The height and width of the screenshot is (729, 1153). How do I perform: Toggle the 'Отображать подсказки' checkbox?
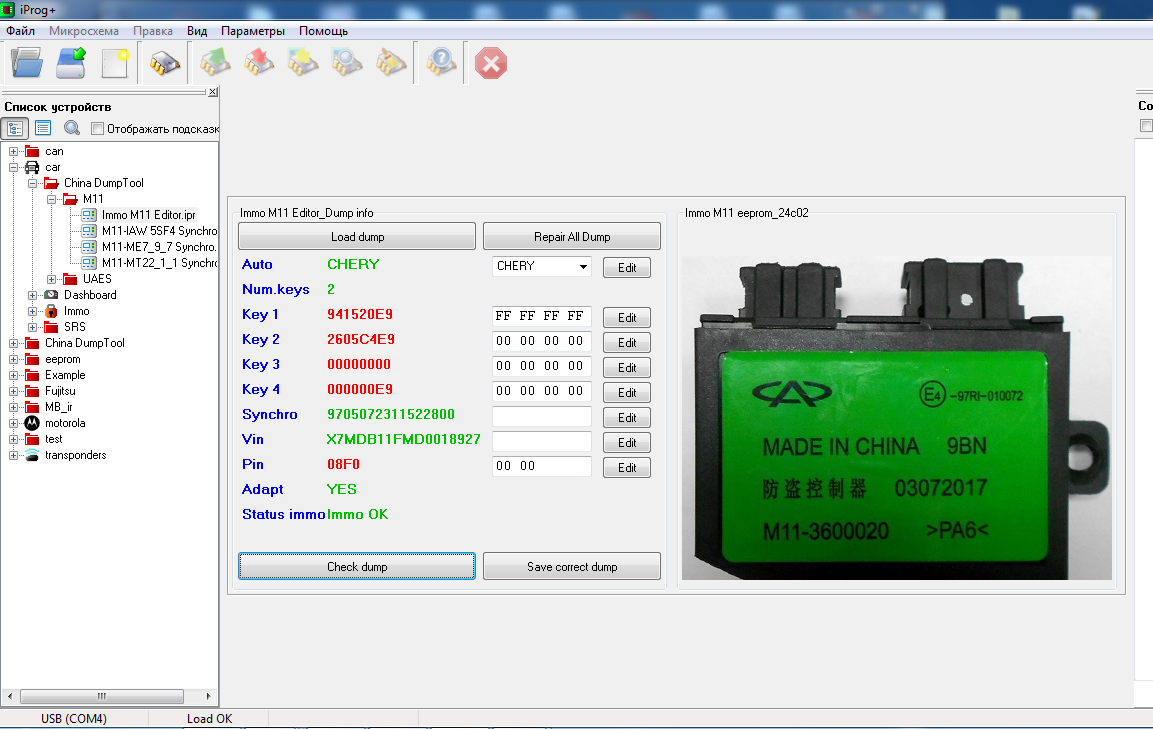(x=97, y=129)
